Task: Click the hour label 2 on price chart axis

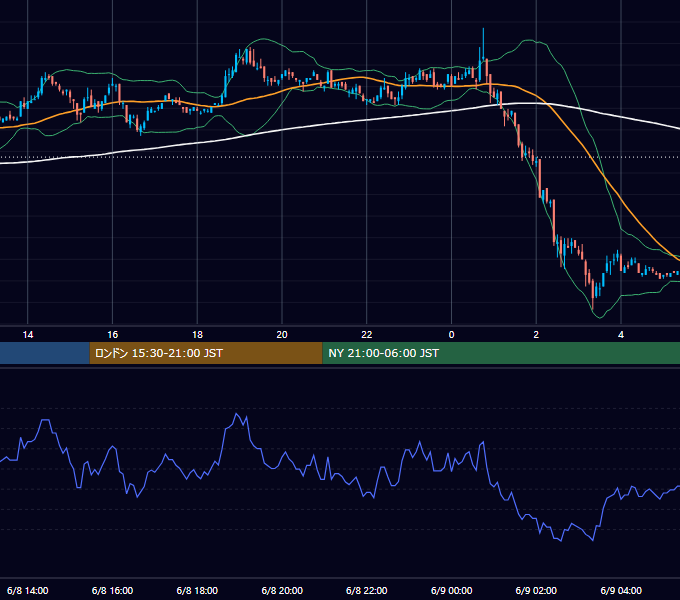Action: pyautogui.click(x=536, y=335)
